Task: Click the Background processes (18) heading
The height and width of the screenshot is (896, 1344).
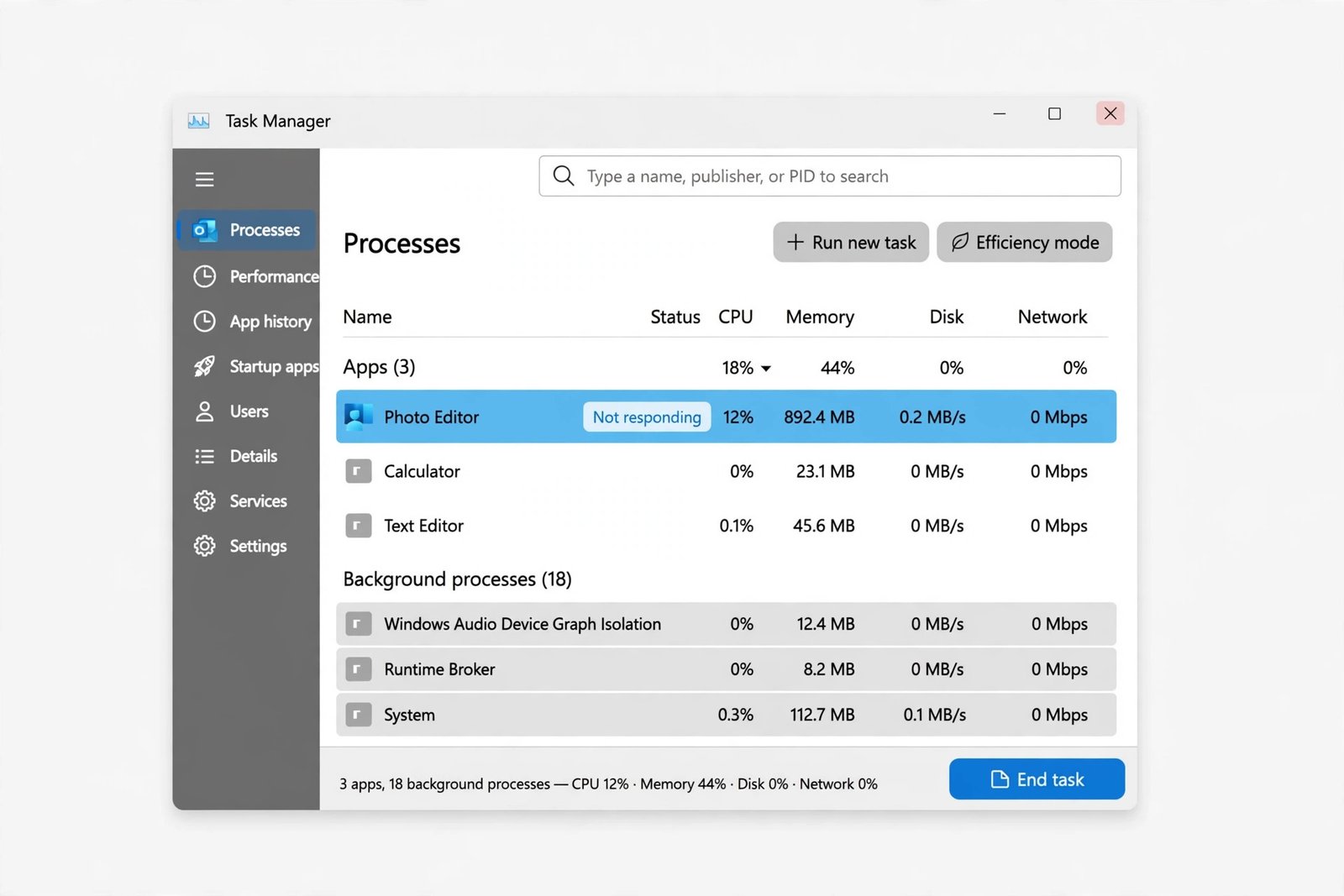Action: pyautogui.click(x=457, y=579)
